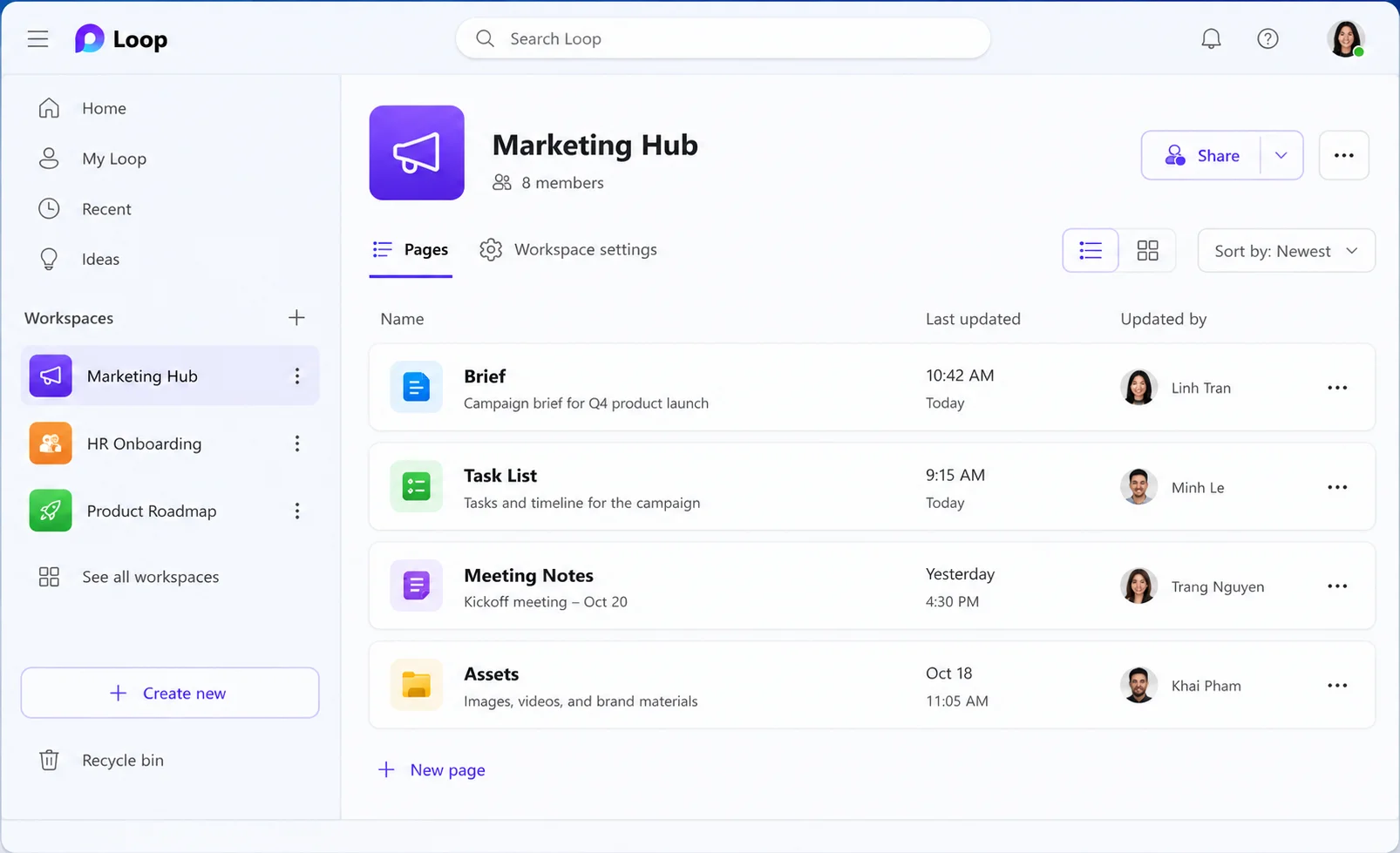
Task: Open the Brief page
Action: tap(872, 387)
